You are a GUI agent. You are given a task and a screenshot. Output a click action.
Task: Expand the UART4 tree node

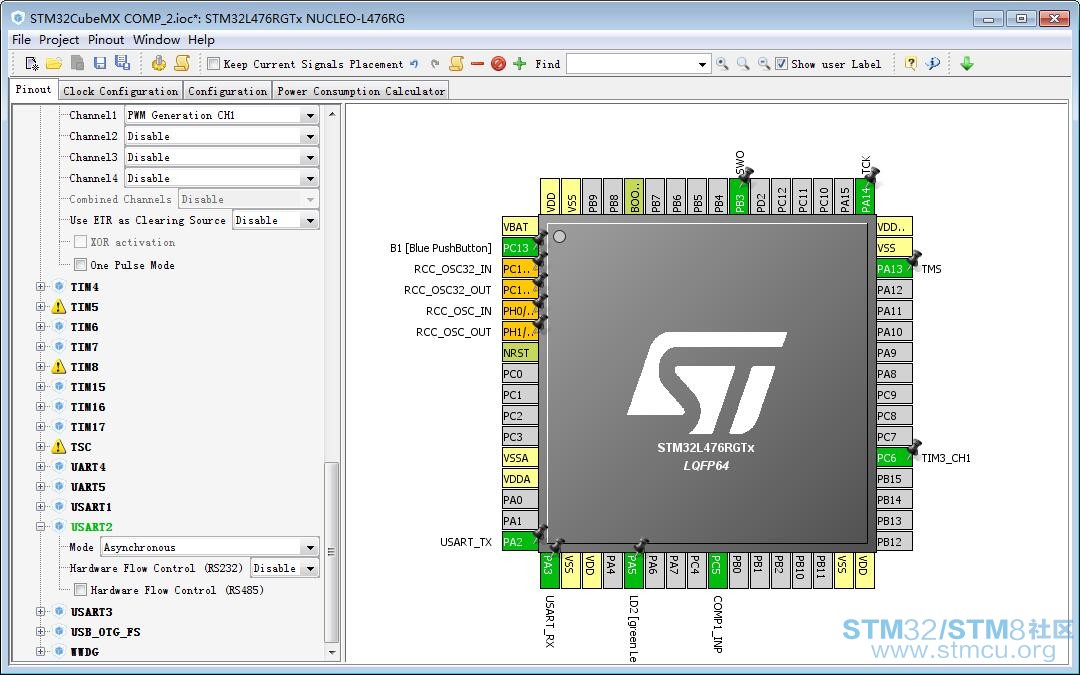41,466
